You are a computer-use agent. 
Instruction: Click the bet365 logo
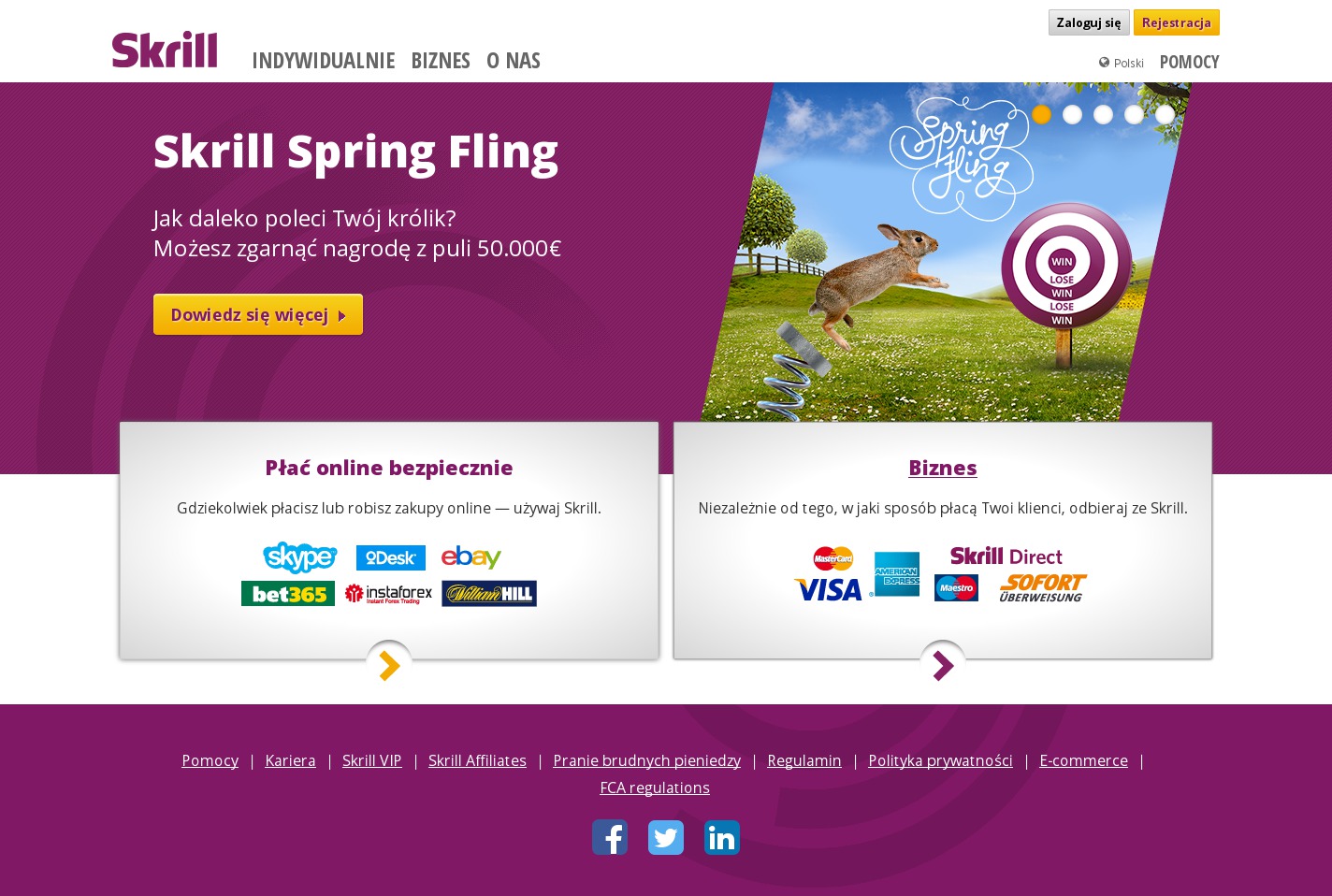coord(288,594)
